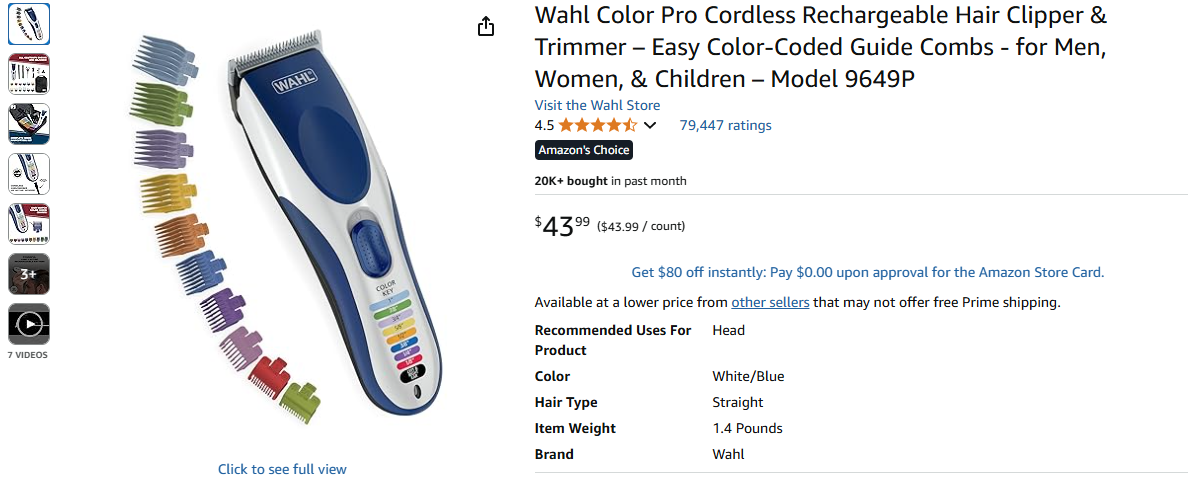Select the first clipper thumbnail image
The height and width of the screenshot is (483, 1188).
(x=29, y=24)
